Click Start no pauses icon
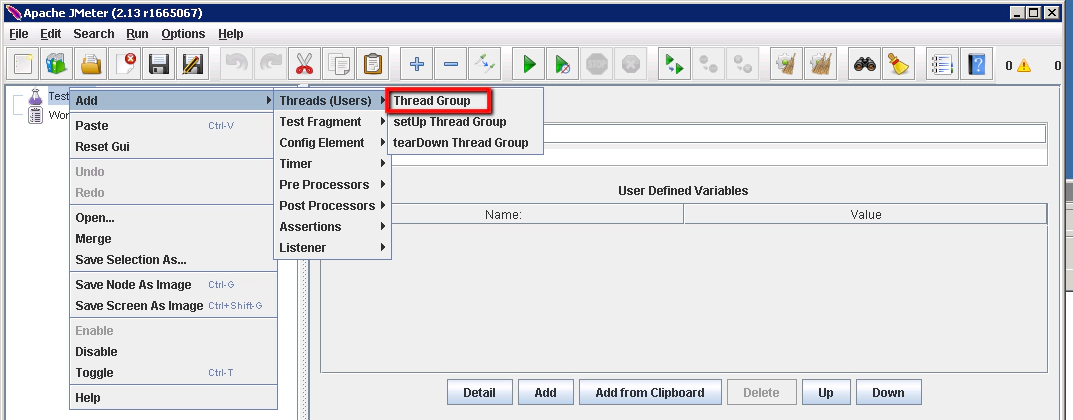Viewport: 1073px width, 420px height. tap(563, 64)
